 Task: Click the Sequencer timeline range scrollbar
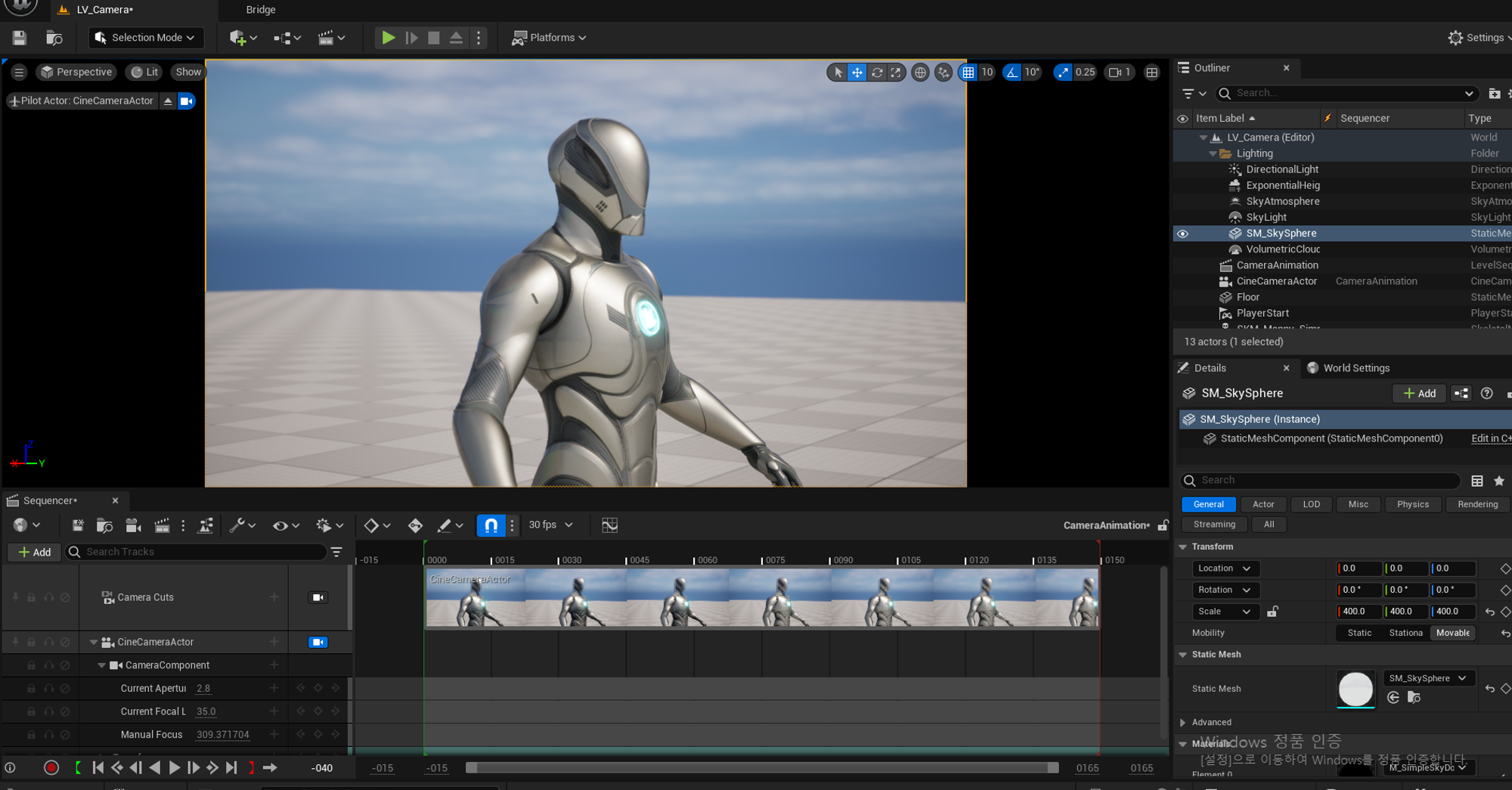(x=762, y=768)
